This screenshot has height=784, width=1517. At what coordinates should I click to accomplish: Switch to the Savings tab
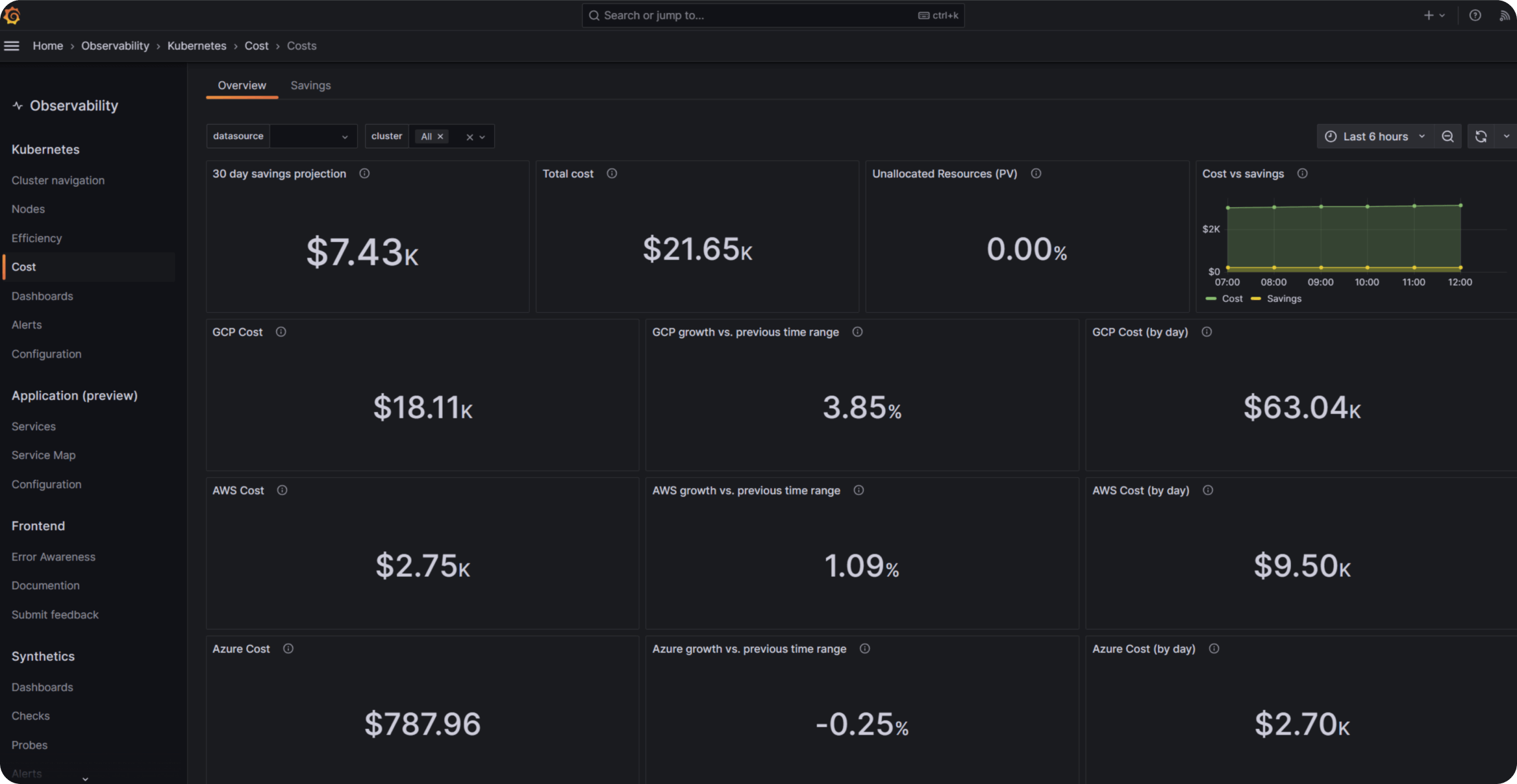(x=310, y=85)
